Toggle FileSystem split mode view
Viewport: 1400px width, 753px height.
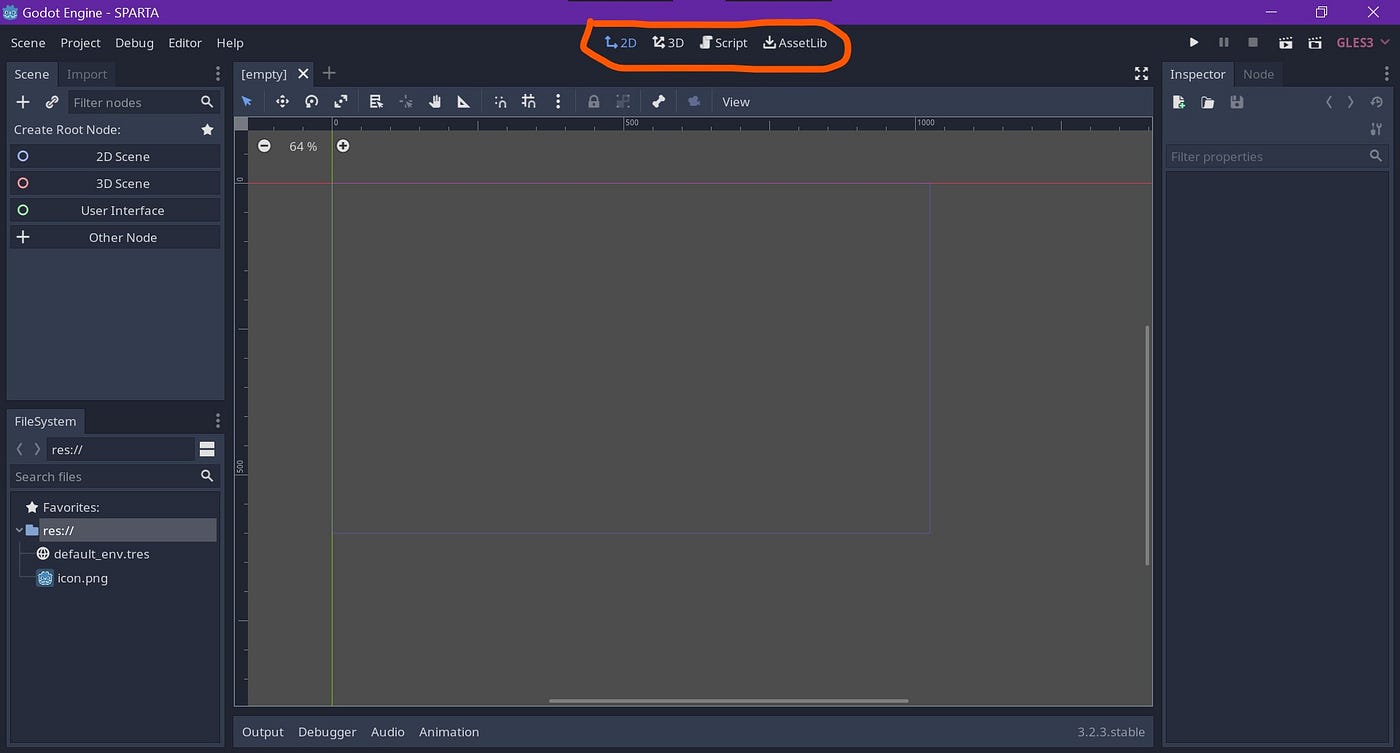pos(207,449)
